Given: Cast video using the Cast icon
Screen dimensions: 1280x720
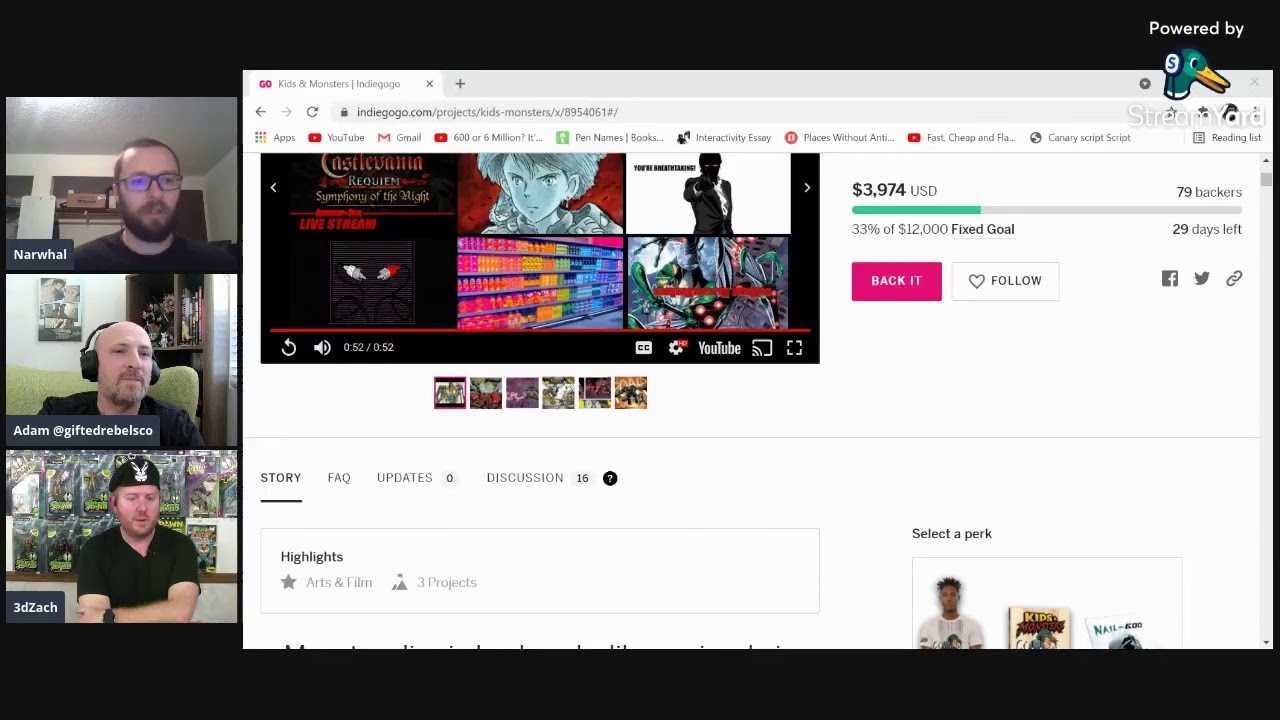Looking at the screenshot, I should coord(762,348).
